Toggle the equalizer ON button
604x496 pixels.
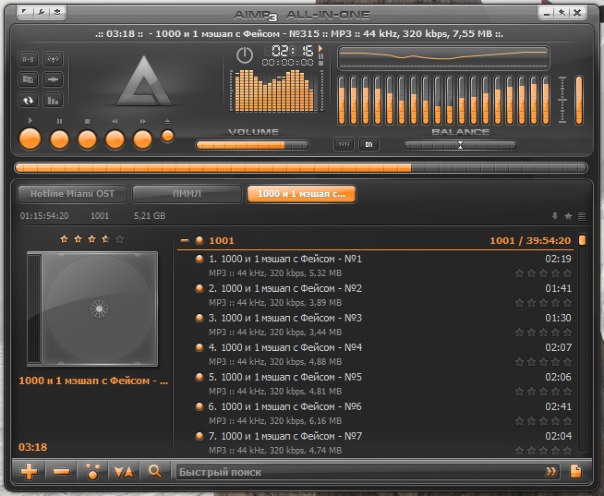pos(369,144)
